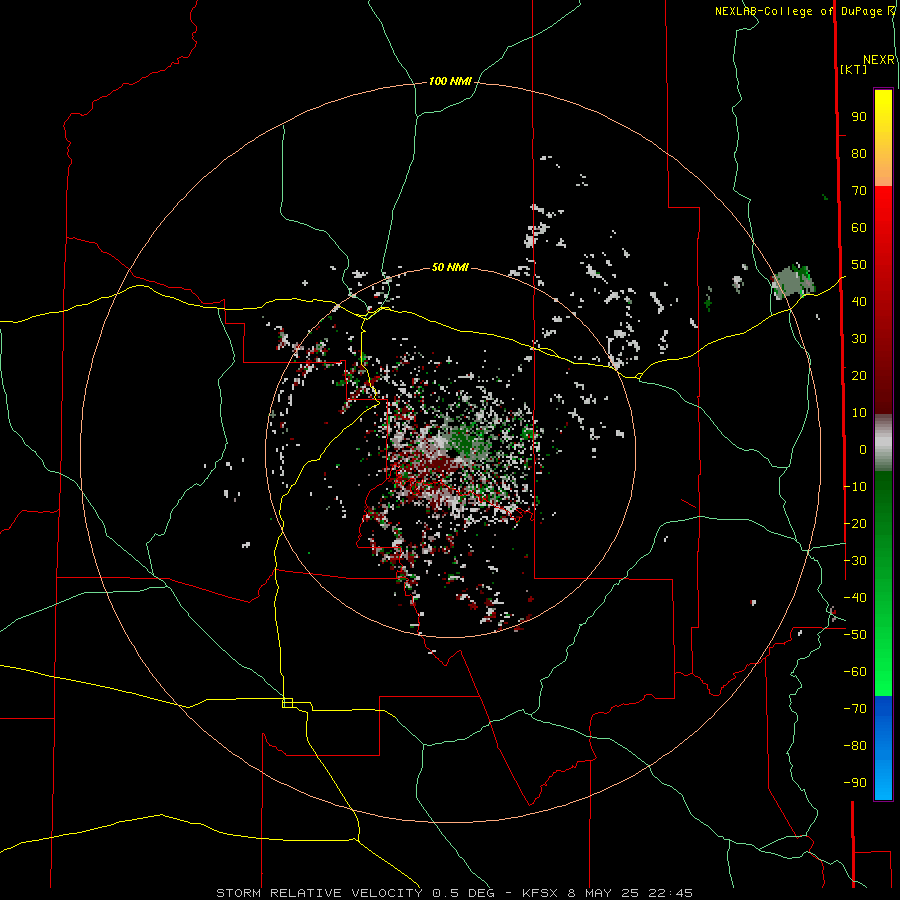Click the 30 knot value on the scale
Viewport: 900px width, 900px height.
(x=859, y=339)
